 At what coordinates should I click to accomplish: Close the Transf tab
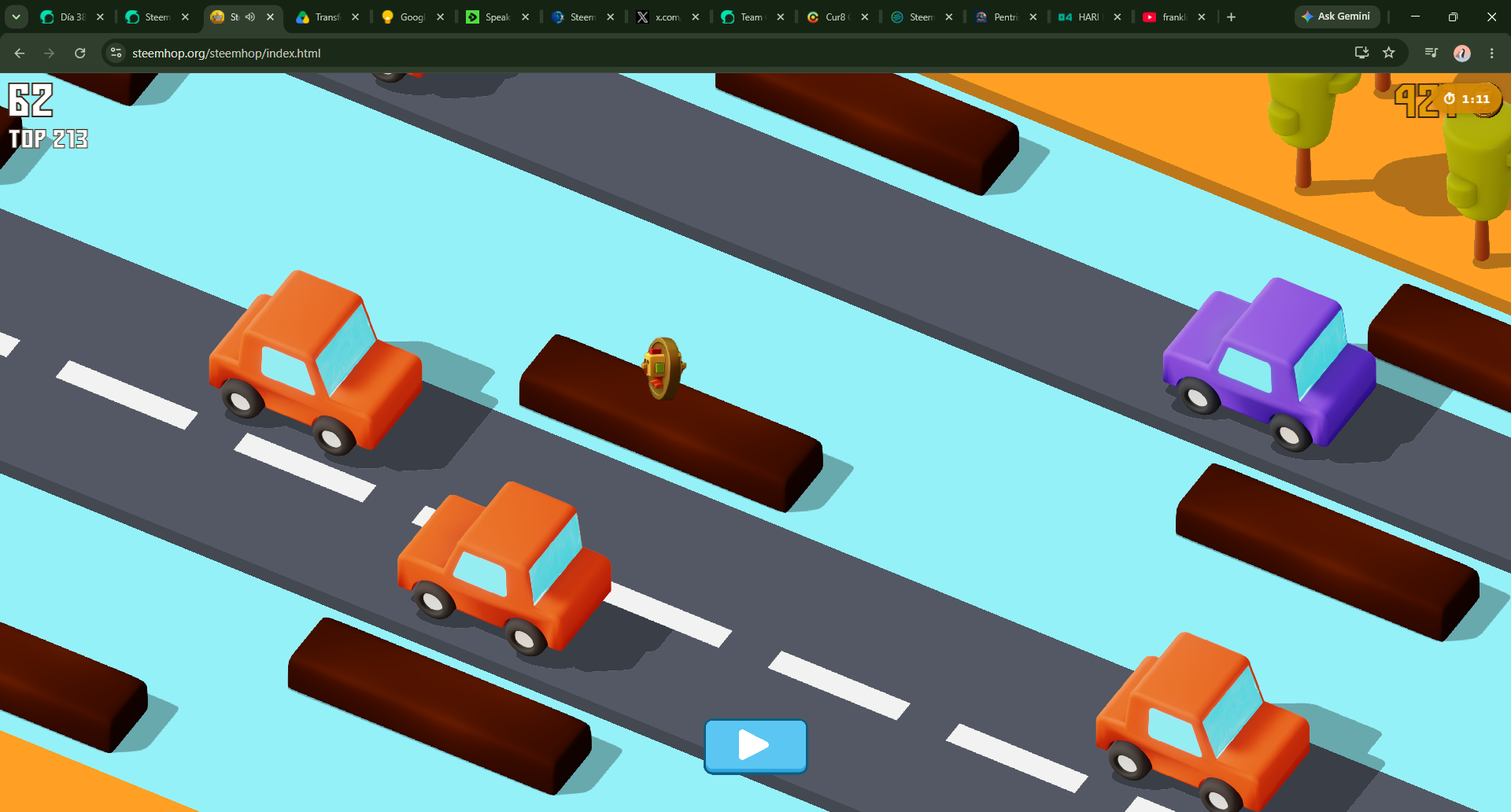[355, 17]
